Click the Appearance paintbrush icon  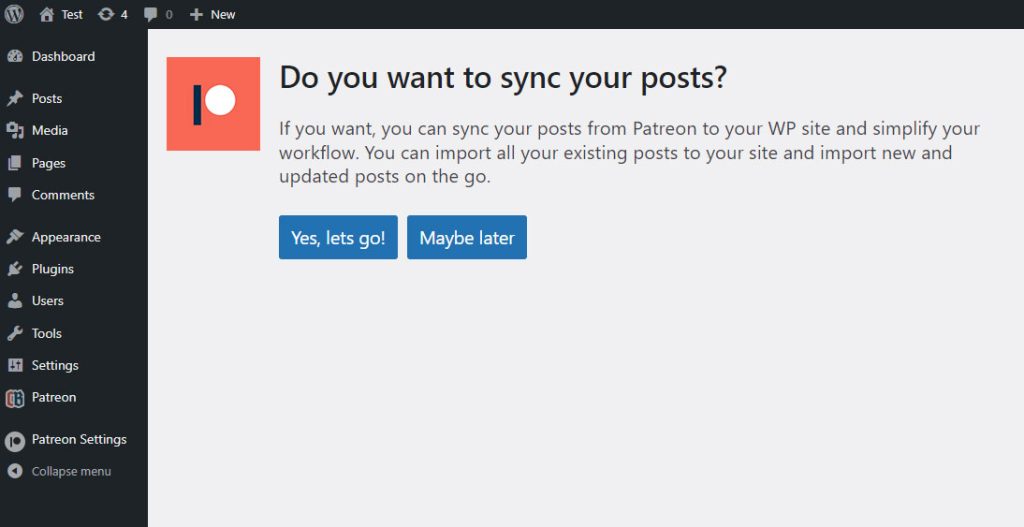[15, 237]
